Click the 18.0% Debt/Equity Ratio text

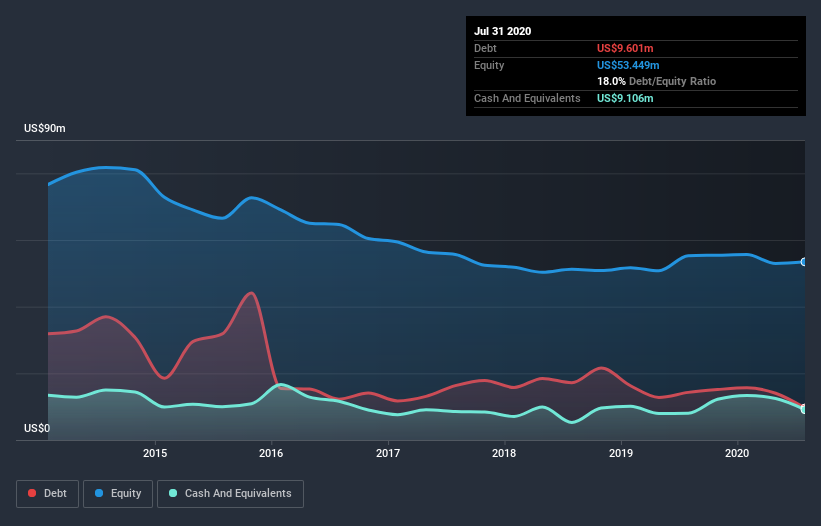[x=657, y=81]
